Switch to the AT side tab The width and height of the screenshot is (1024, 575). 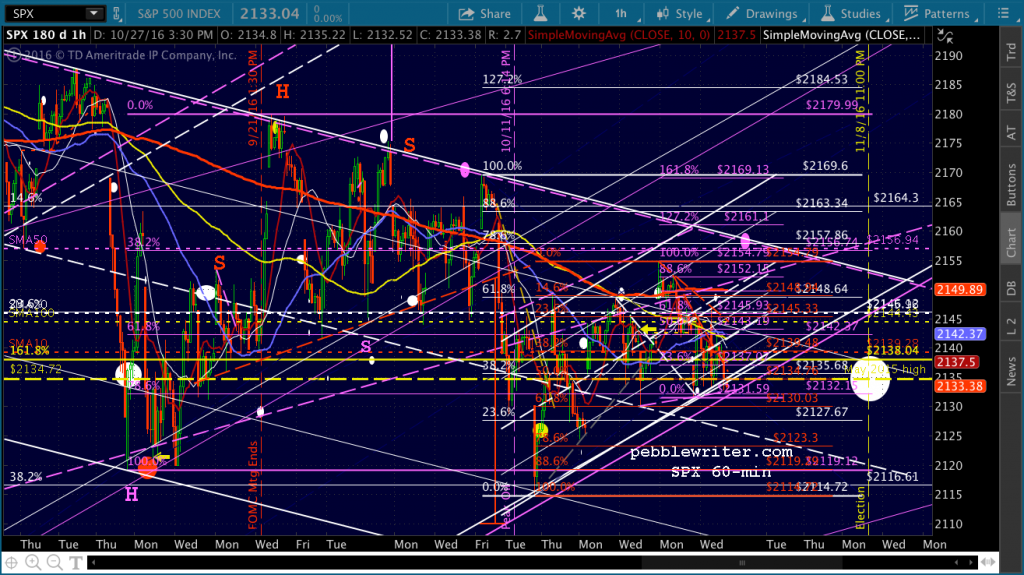click(1012, 133)
